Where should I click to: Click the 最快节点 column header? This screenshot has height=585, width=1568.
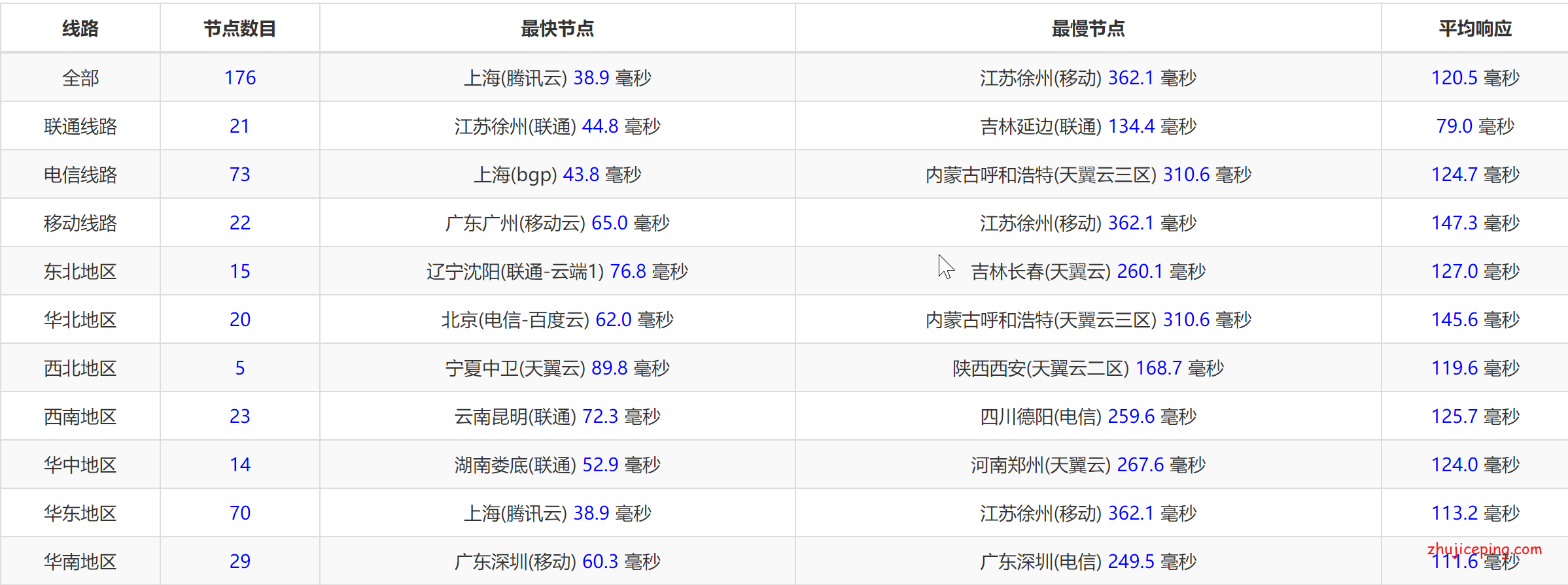pos(557,29)
